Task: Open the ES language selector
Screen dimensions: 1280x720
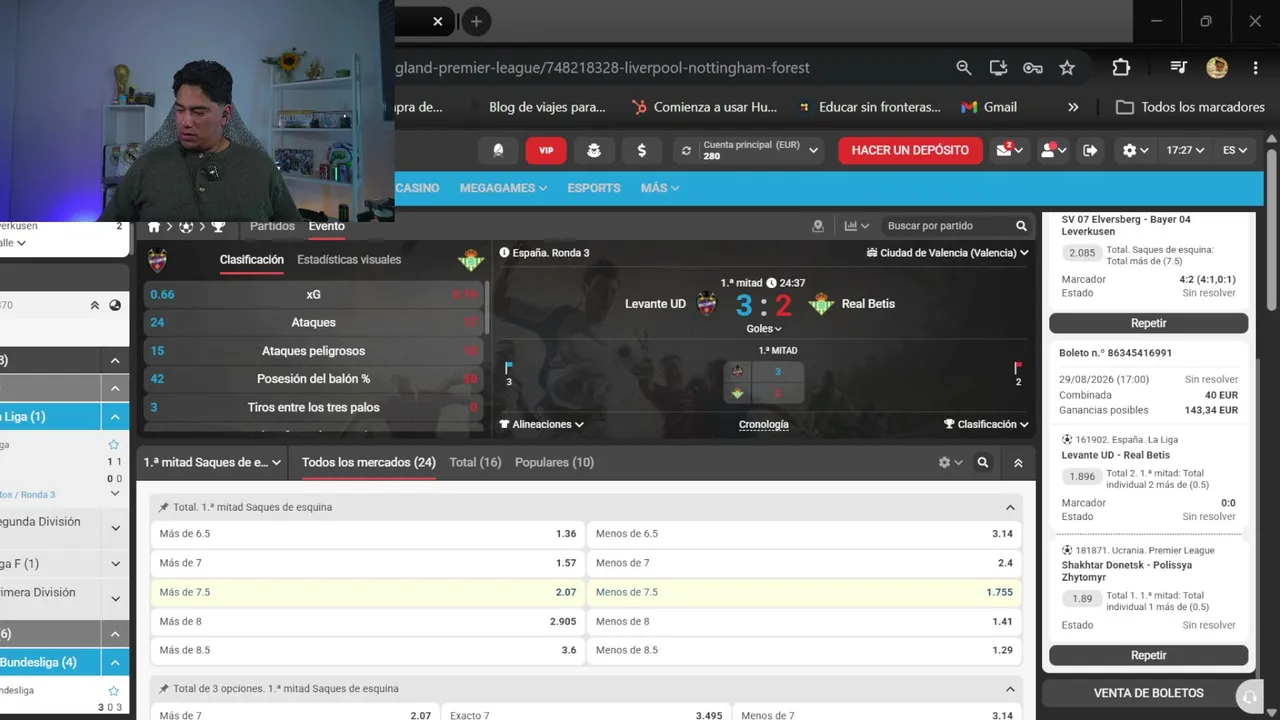Action: (1235, 150)
